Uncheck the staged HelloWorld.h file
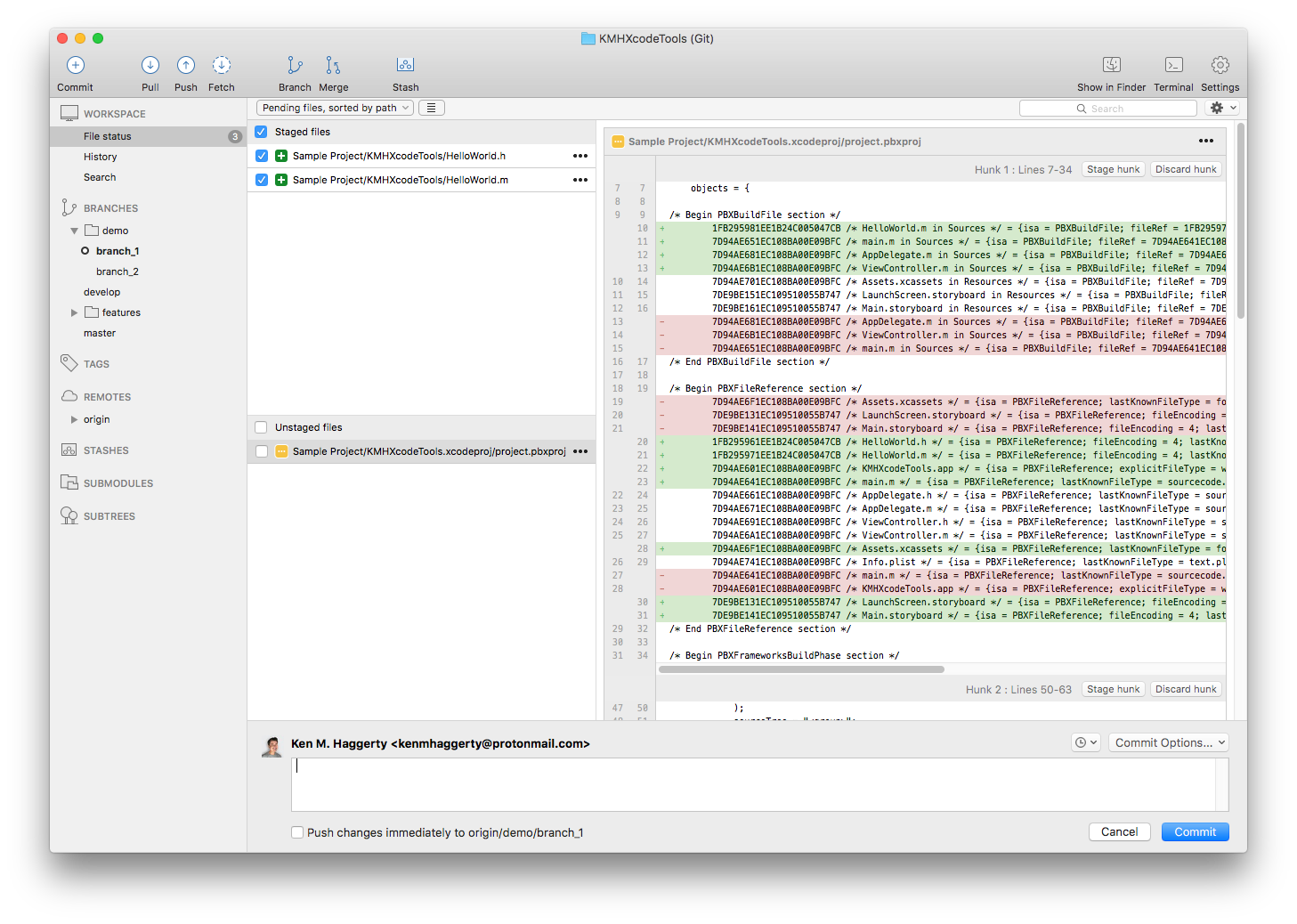This screenshot has width=1297, height=924. 262,156
